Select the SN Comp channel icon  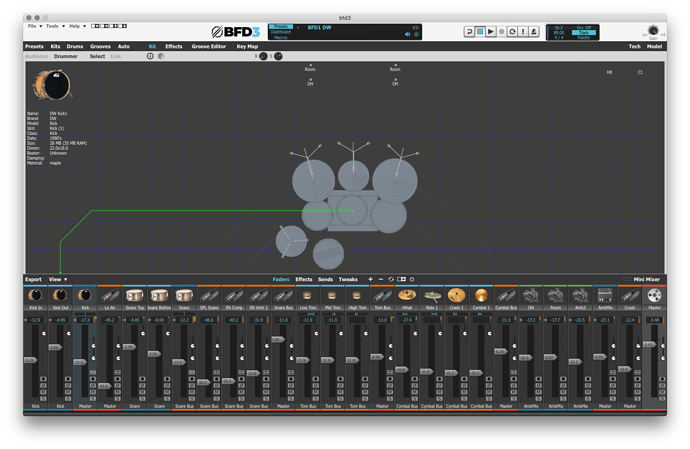pos(234,295)
